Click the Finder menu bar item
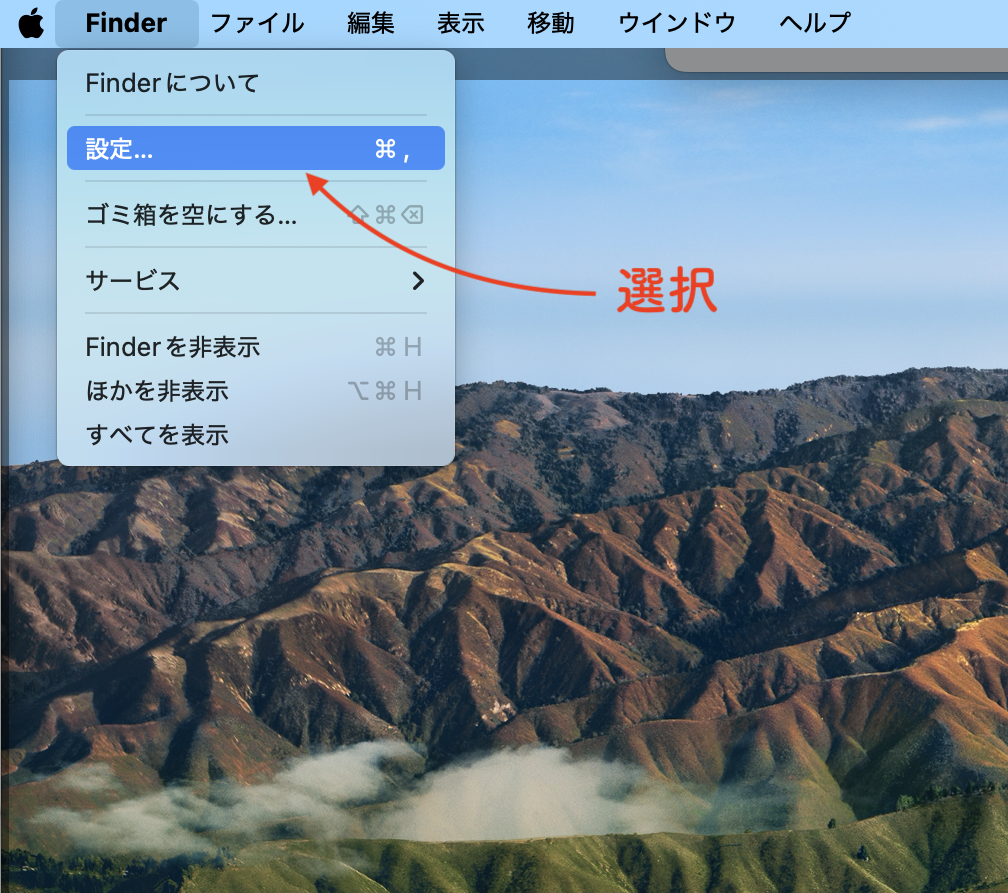The height and width of the screenshot is (893, 1008). [127, 24]
